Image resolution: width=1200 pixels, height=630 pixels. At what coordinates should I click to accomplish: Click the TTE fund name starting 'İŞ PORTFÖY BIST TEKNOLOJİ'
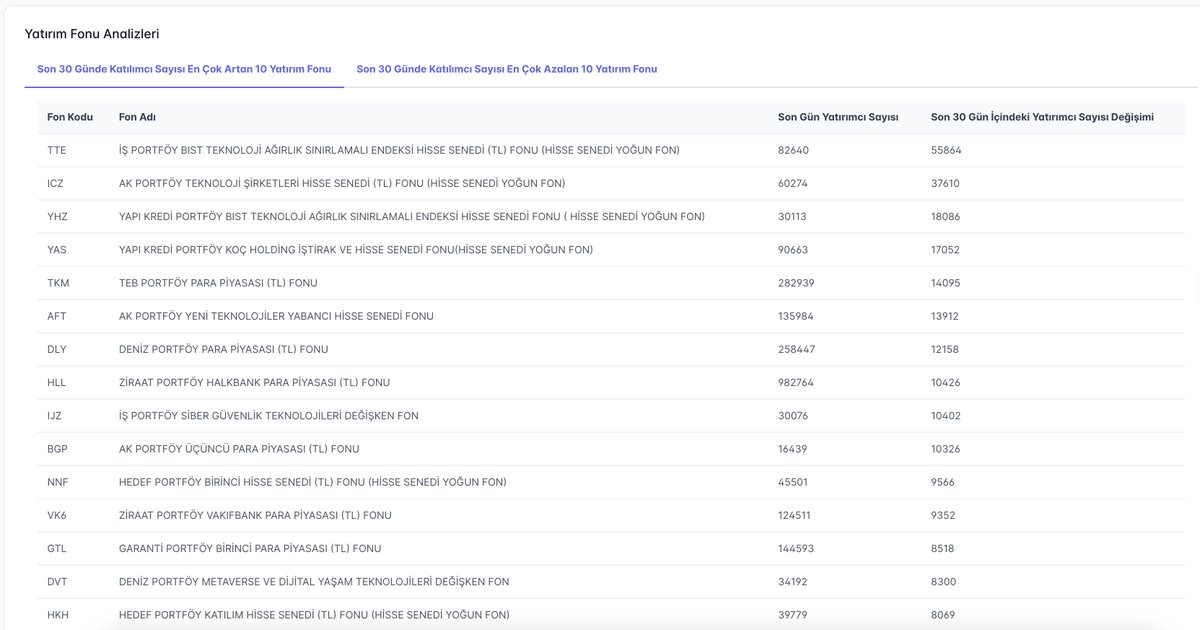[399, 150]
